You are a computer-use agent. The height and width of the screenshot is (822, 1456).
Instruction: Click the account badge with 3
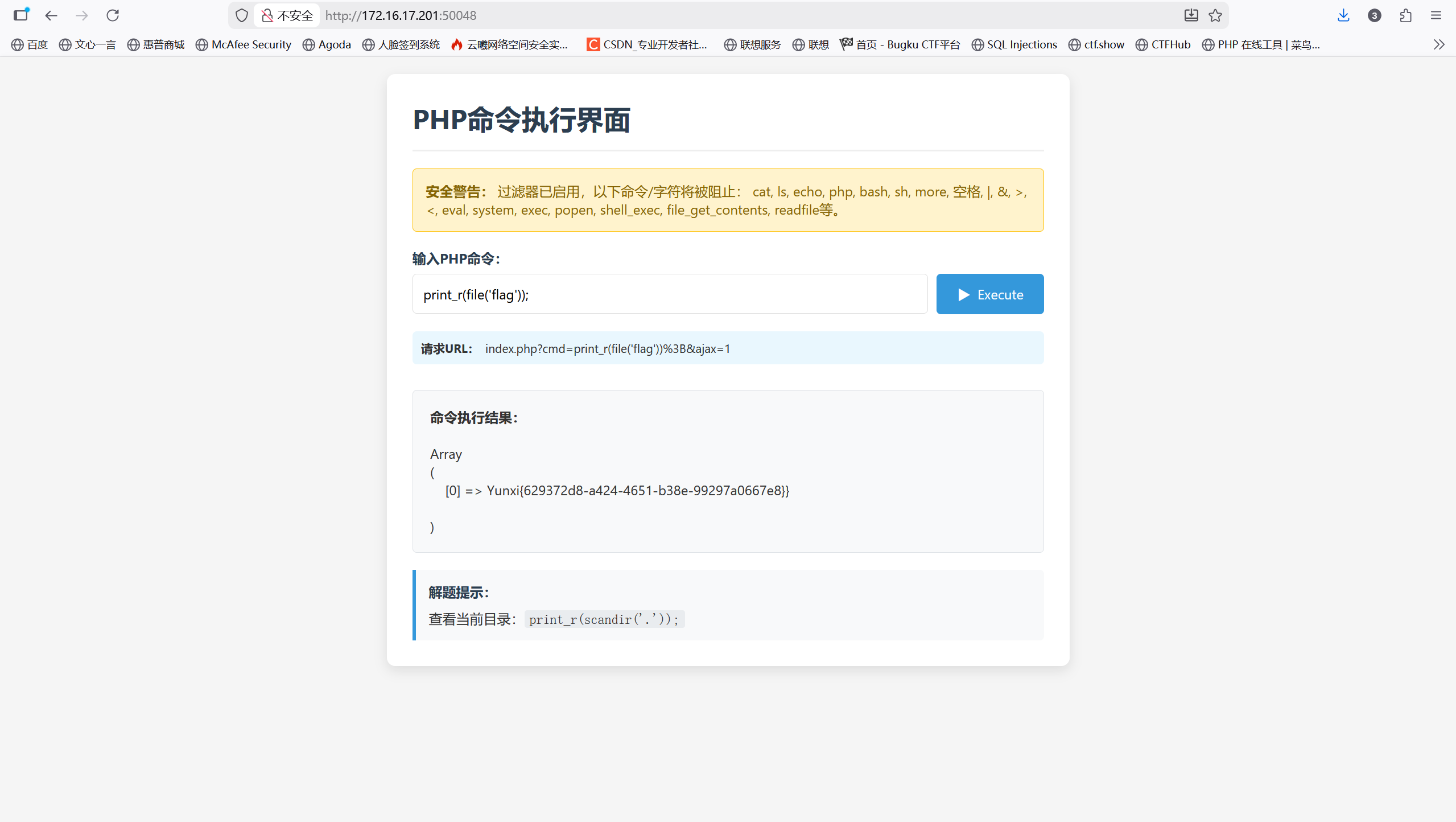(x=1374, y=15)
